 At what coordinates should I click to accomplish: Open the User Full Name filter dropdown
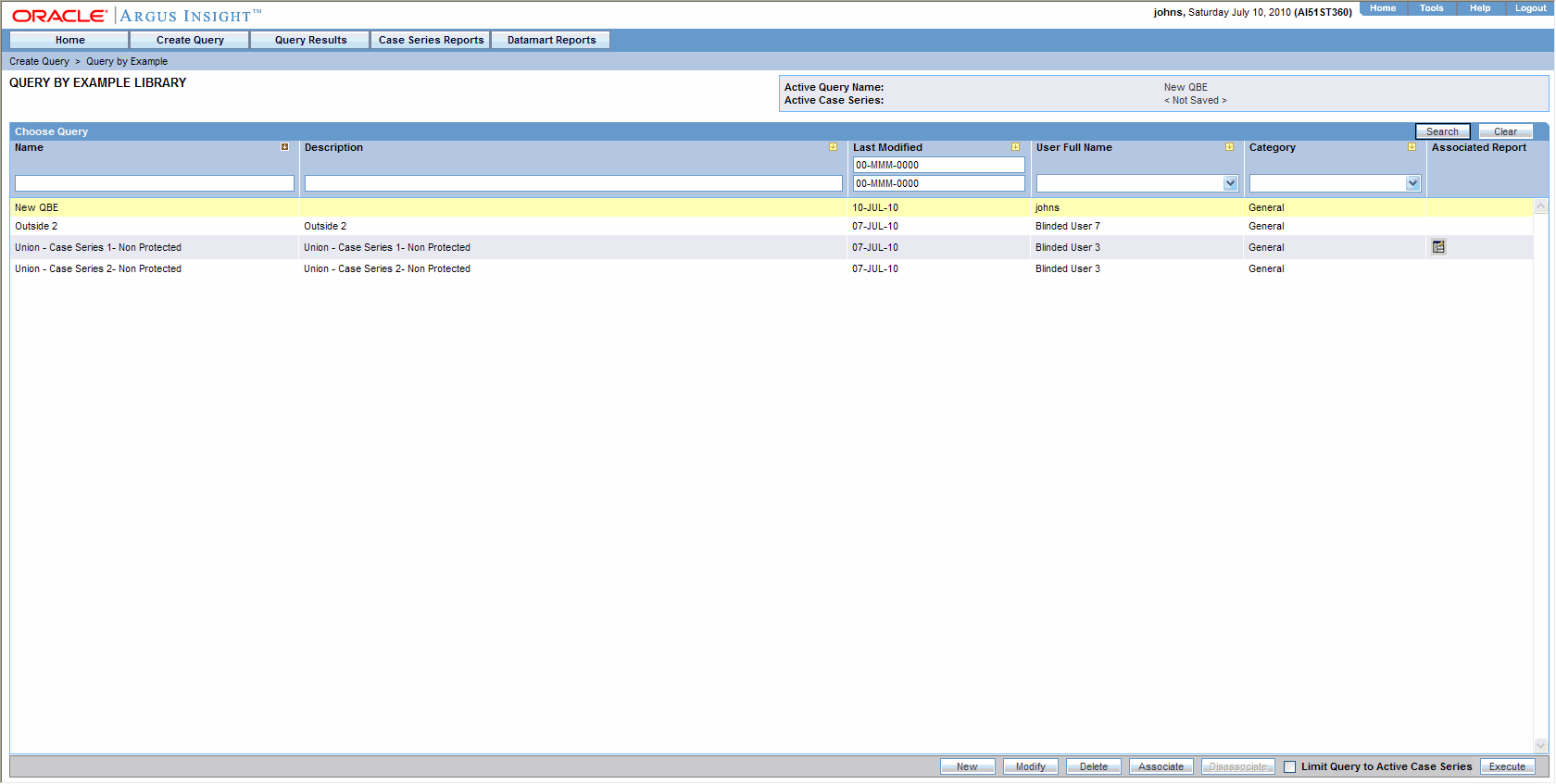point(1230,183)
